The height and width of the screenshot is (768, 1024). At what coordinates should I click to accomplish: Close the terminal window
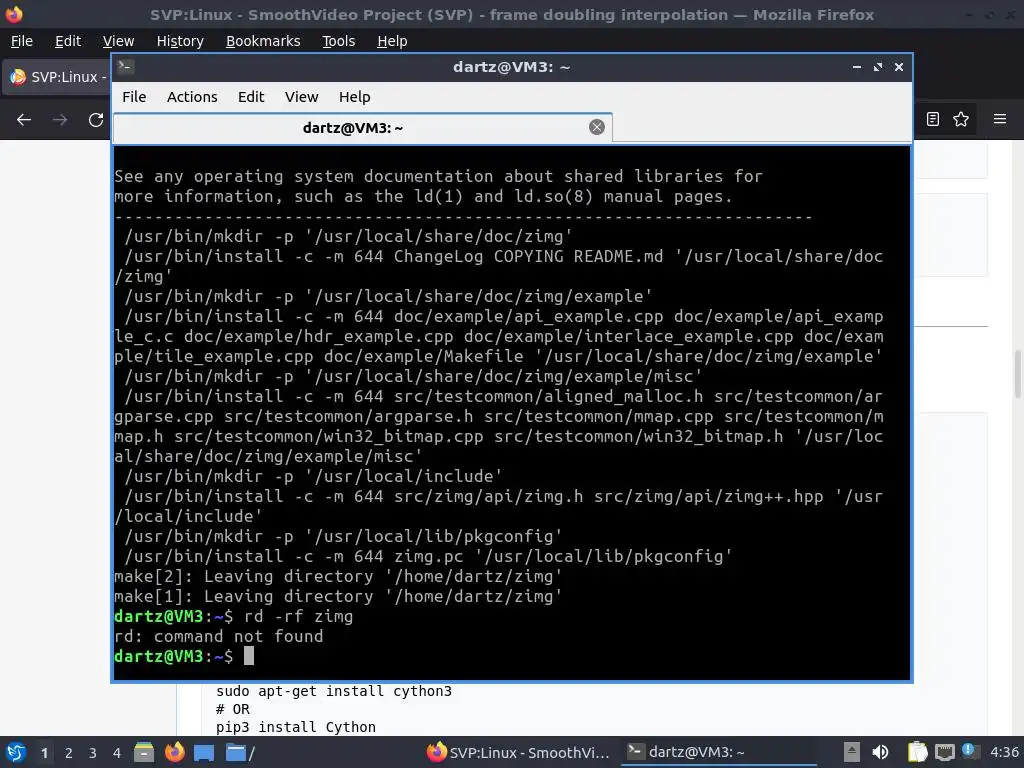[x=899, y=67]
